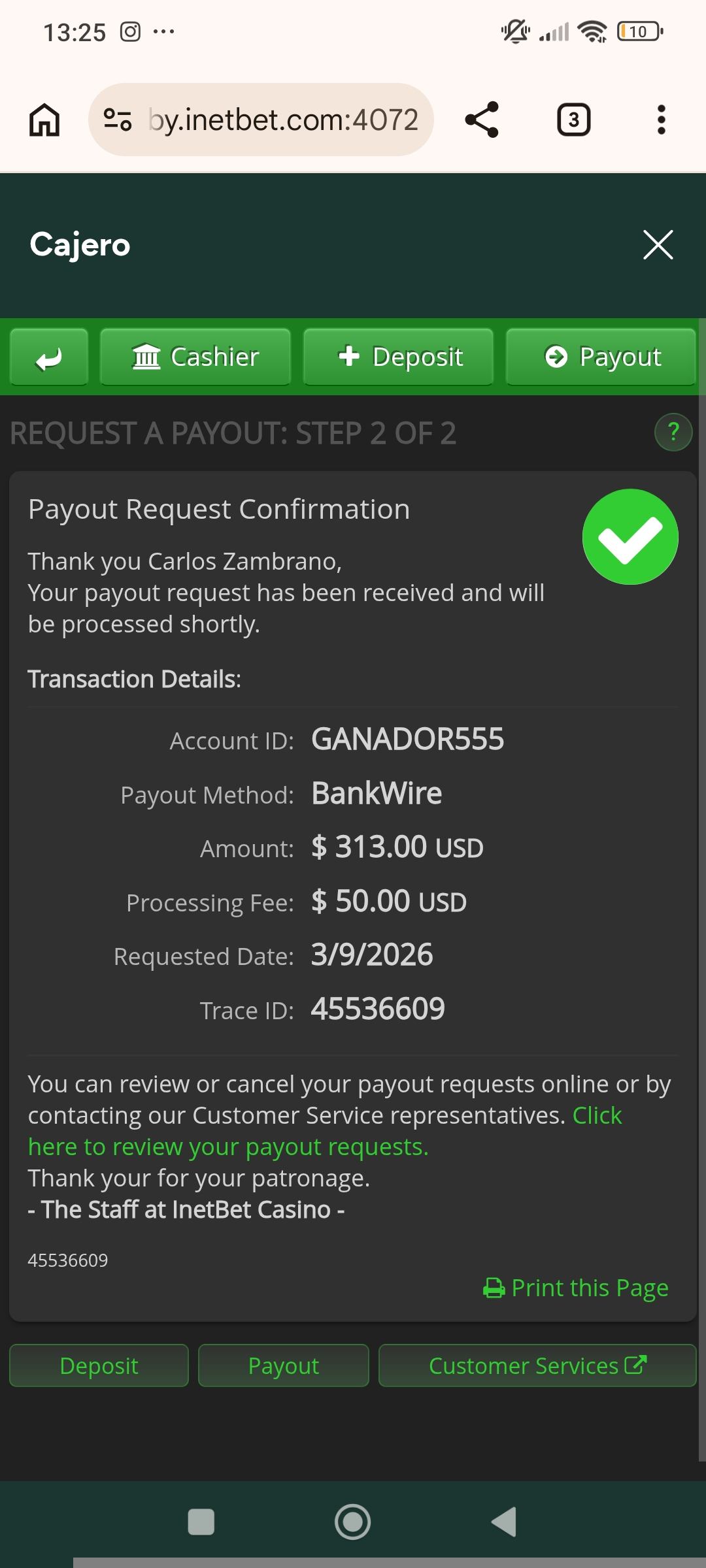Image resolution: width=706 pixels, height=1568 pixels.
Task: Tap the green confirmation checkmark badge
Action: pyautogui.click(x=630, y=536)
